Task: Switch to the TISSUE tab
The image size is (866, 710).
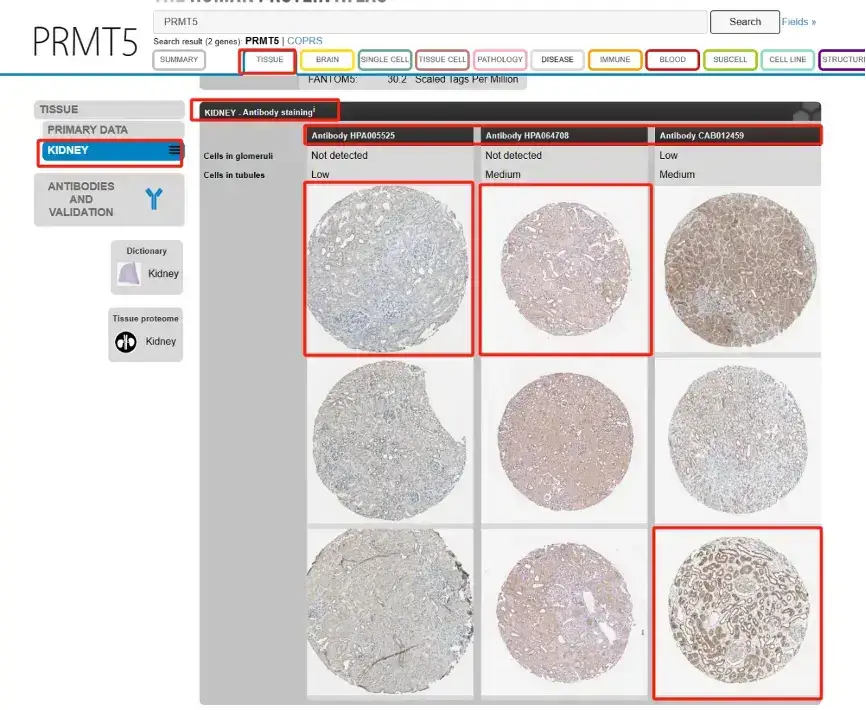Action: click(x=269, y=60)
